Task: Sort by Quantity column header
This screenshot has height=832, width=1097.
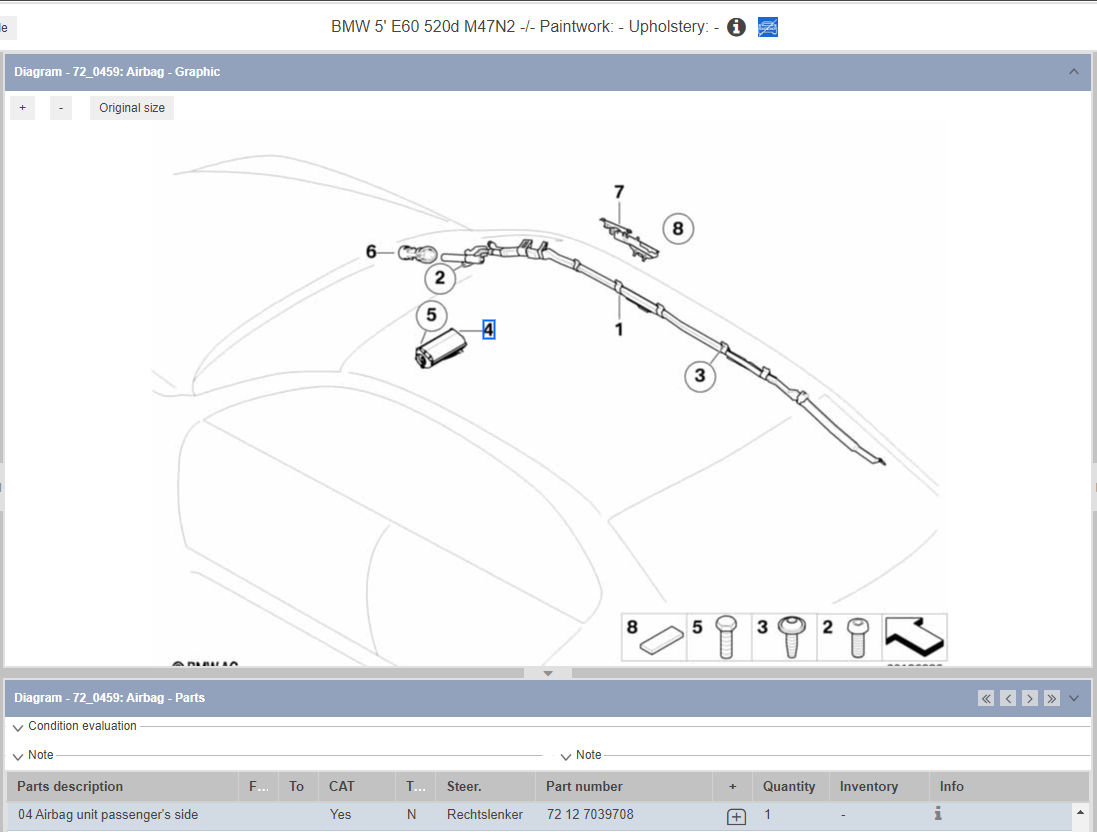Action: pos(791,787)
